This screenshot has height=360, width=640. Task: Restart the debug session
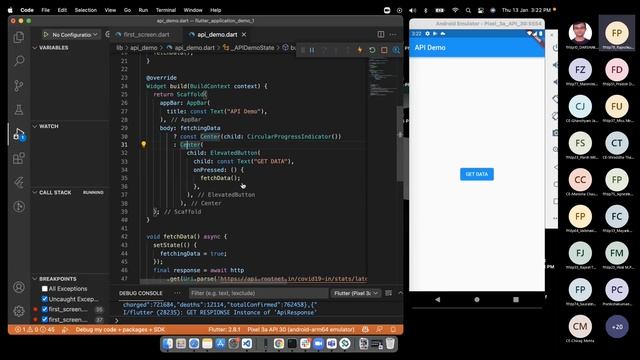[x=372, y=50]
